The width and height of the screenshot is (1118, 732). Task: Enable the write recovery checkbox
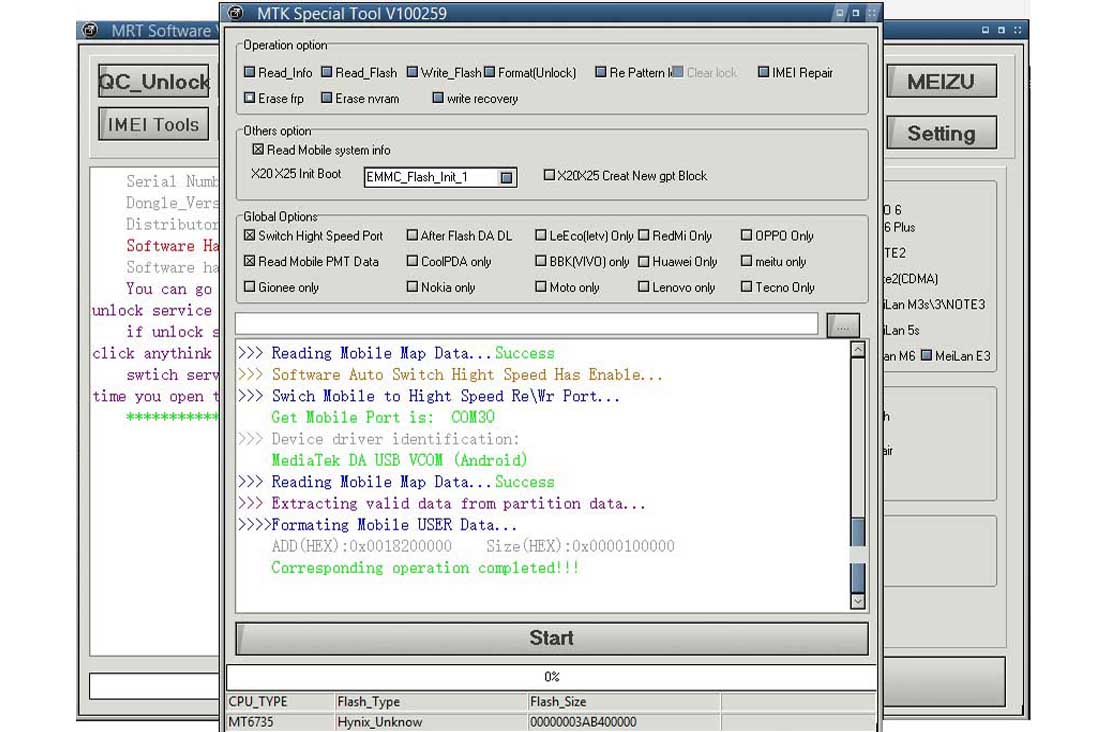438,98
